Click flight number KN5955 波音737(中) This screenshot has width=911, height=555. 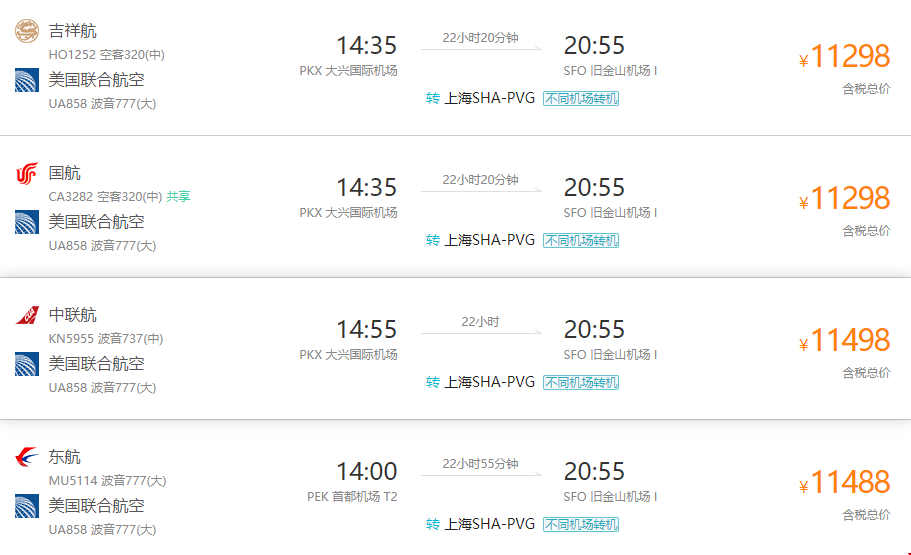[x=106, y=338]
